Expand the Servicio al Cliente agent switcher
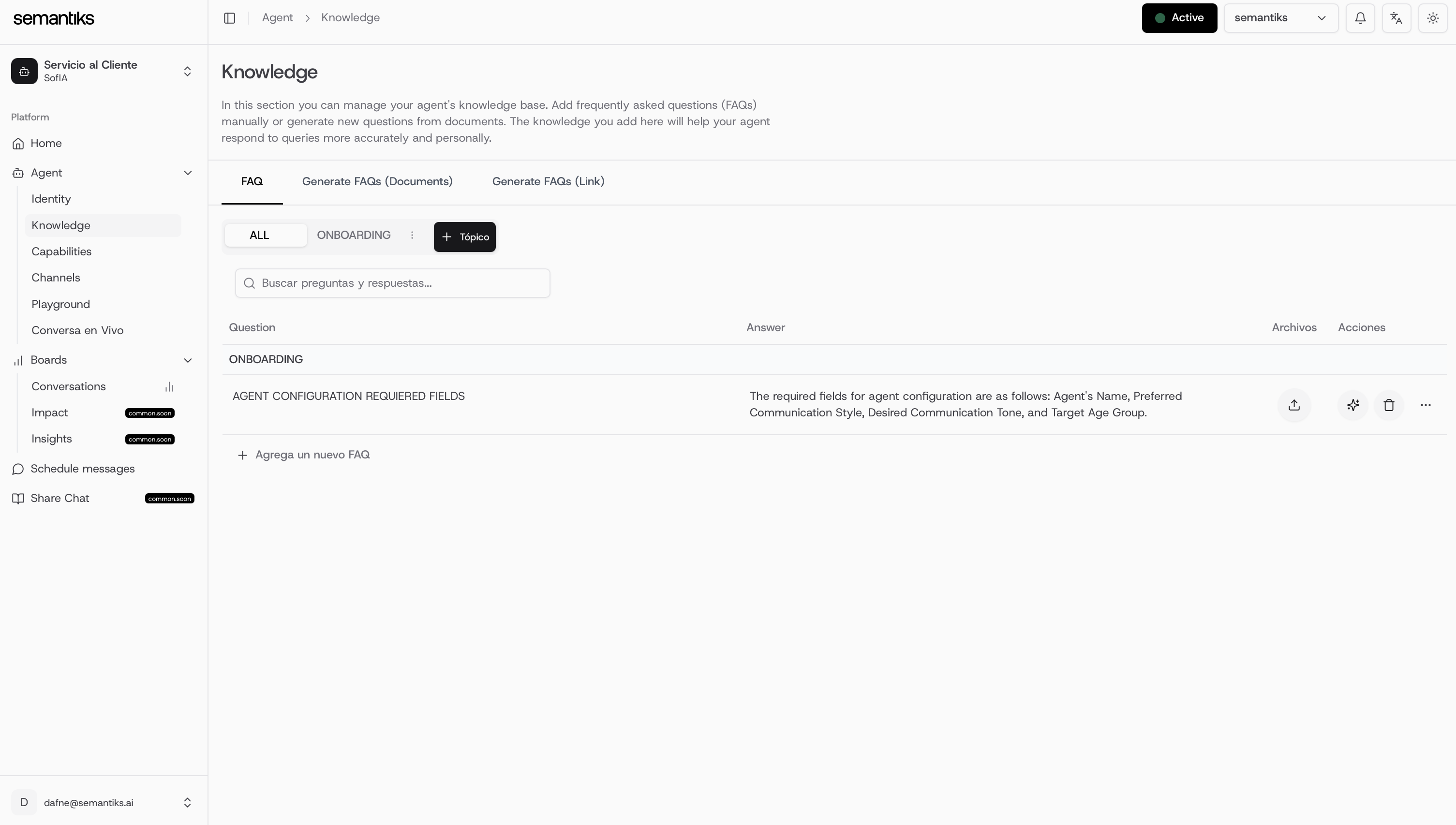The width and height of the screenshot is (1456, 825). pos(104,71)
